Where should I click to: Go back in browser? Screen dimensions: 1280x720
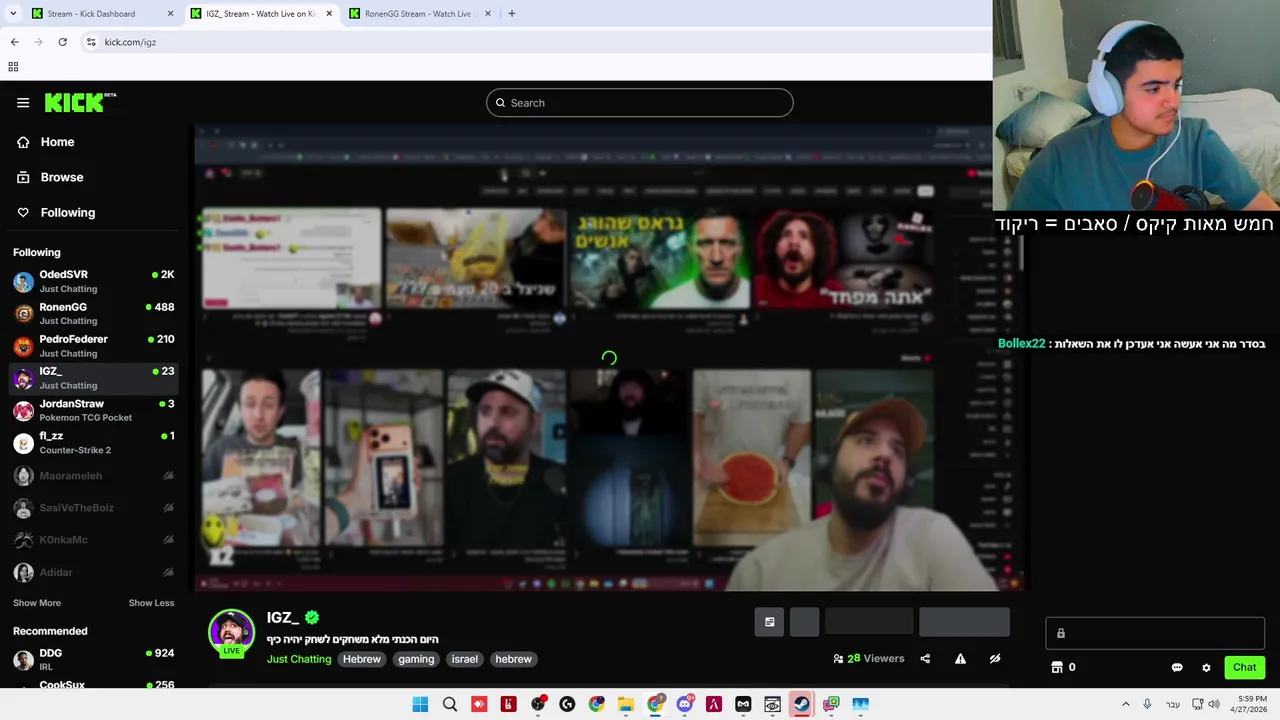coord(14,42)
